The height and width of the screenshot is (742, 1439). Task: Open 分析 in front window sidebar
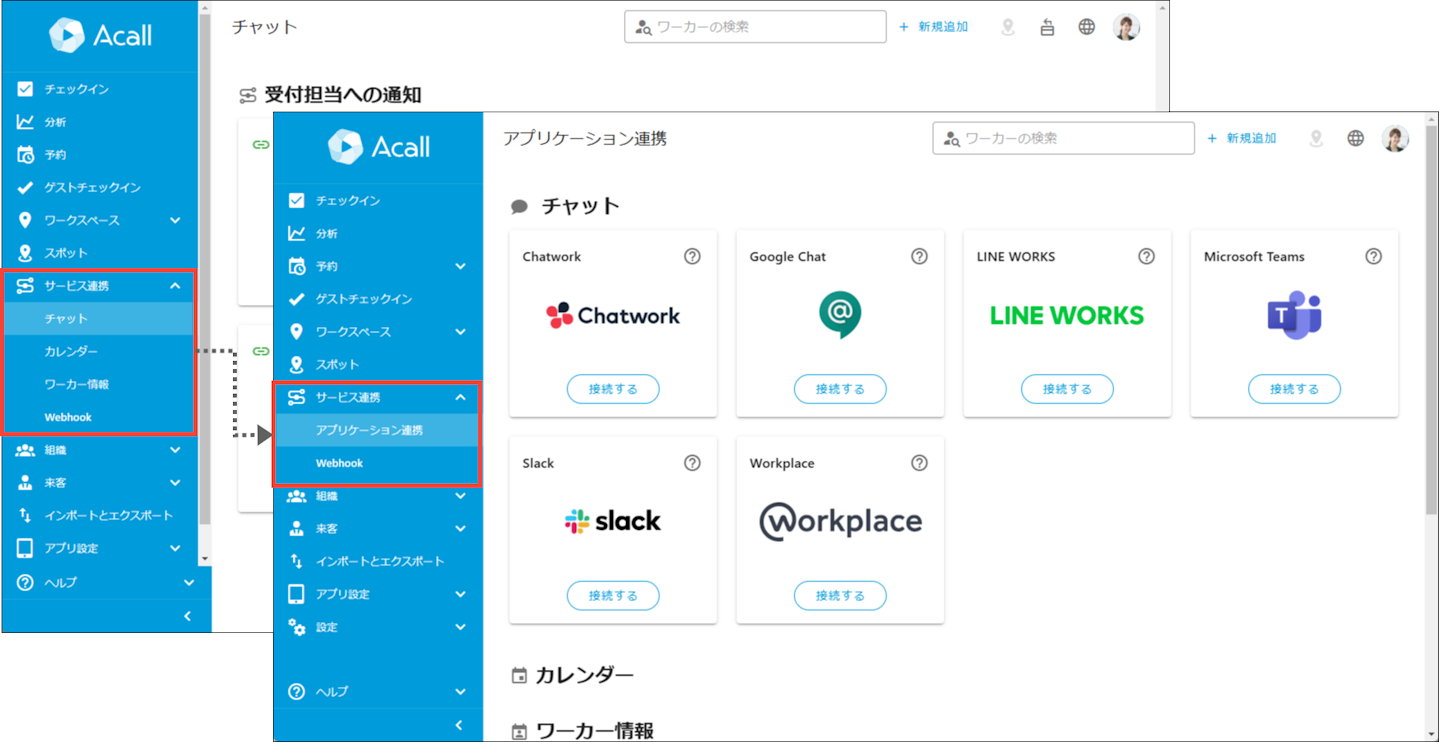tap(377, 233)
